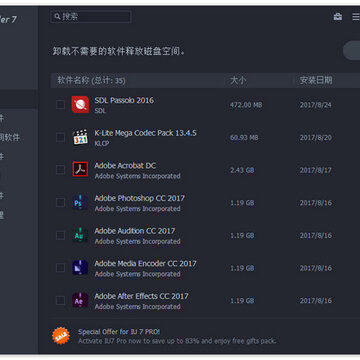Click the Adobe Acrobat DC icon
The image size is (360, 360).
point(80,169)
